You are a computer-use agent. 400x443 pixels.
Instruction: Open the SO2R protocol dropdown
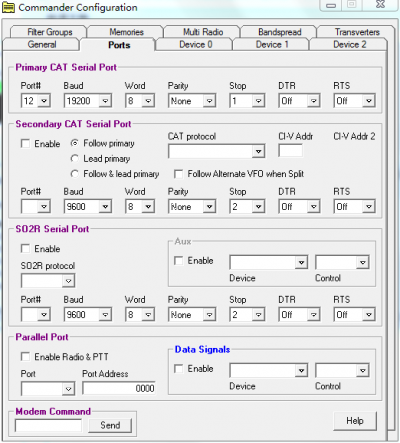[x=48, y=281]
